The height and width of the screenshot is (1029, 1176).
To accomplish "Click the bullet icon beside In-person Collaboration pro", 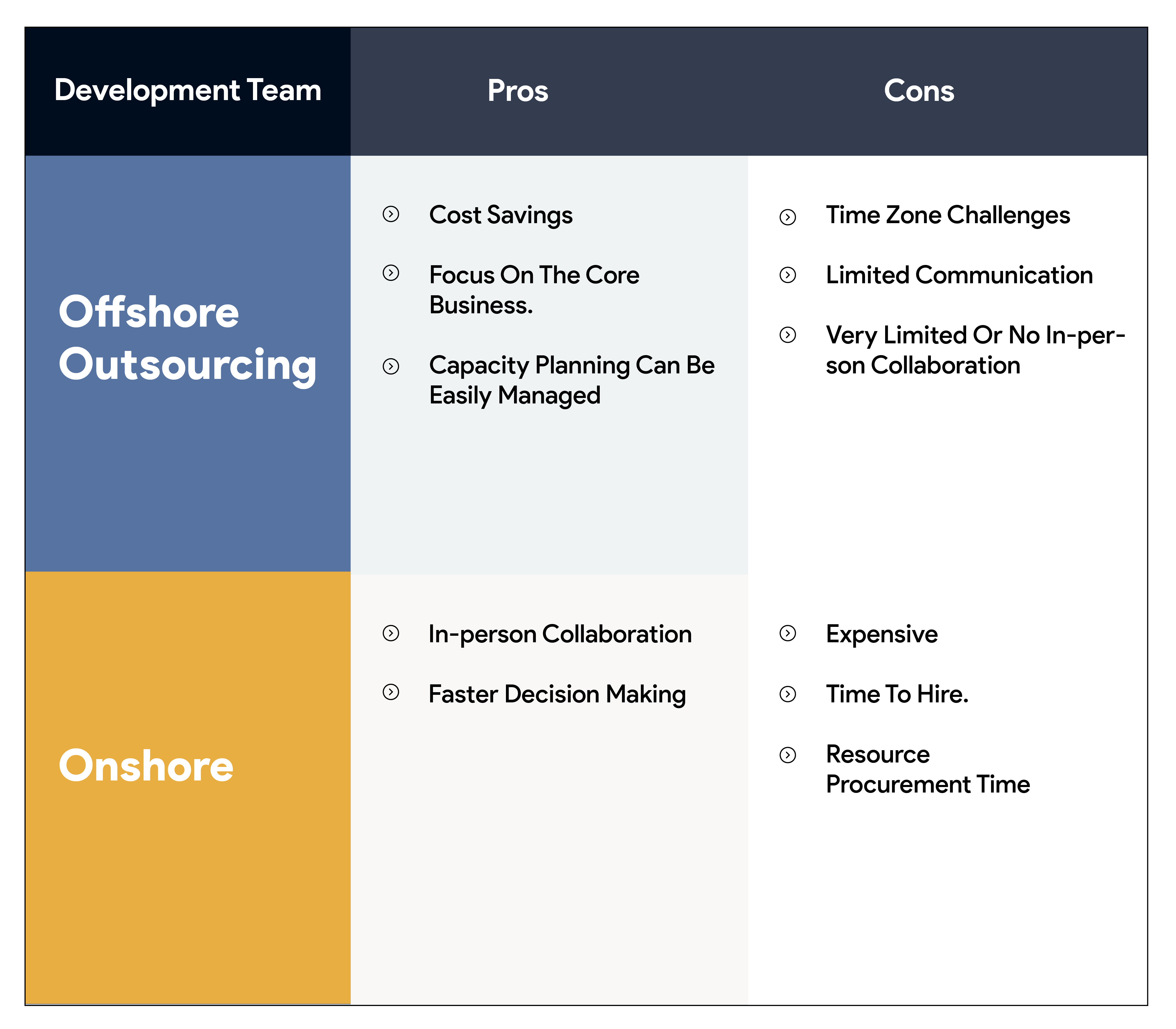I will (390, 633).
